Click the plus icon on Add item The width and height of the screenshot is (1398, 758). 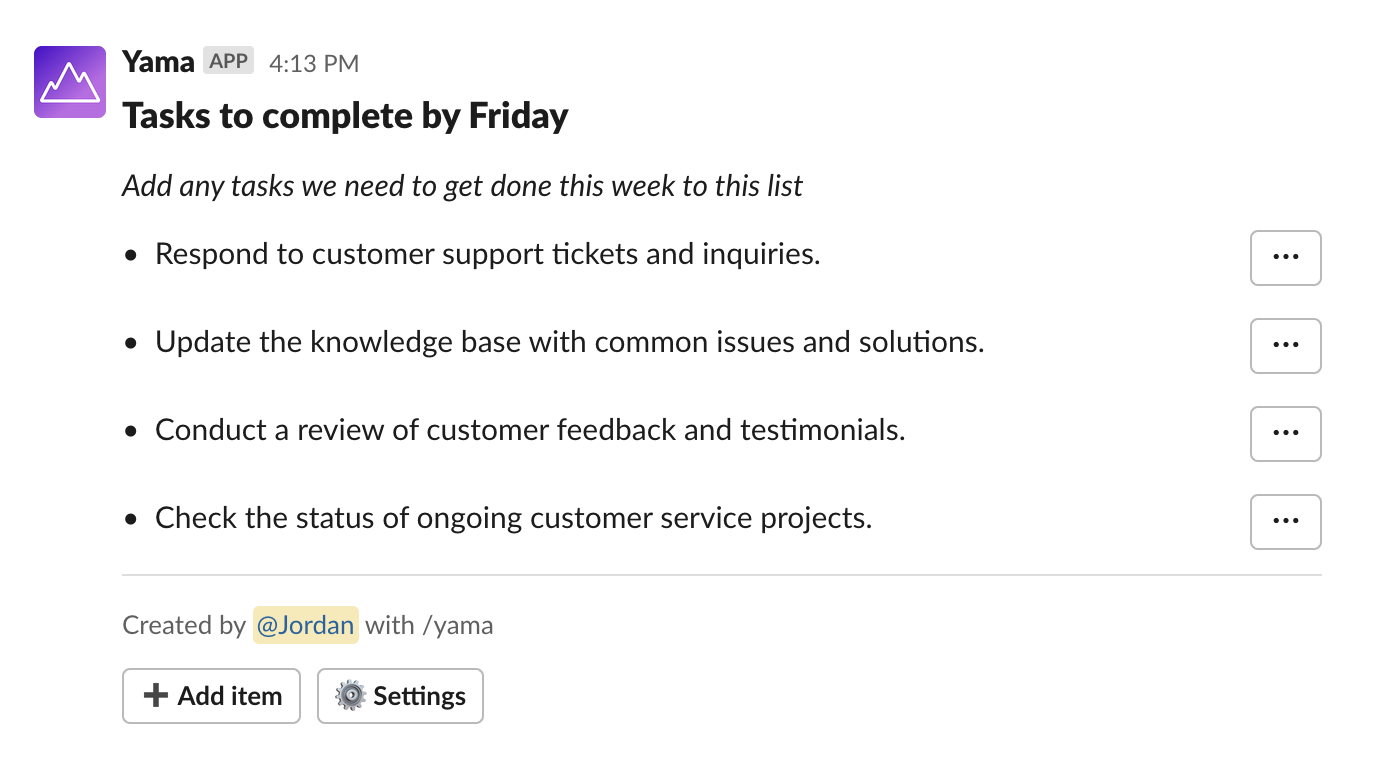click(156, 696)
